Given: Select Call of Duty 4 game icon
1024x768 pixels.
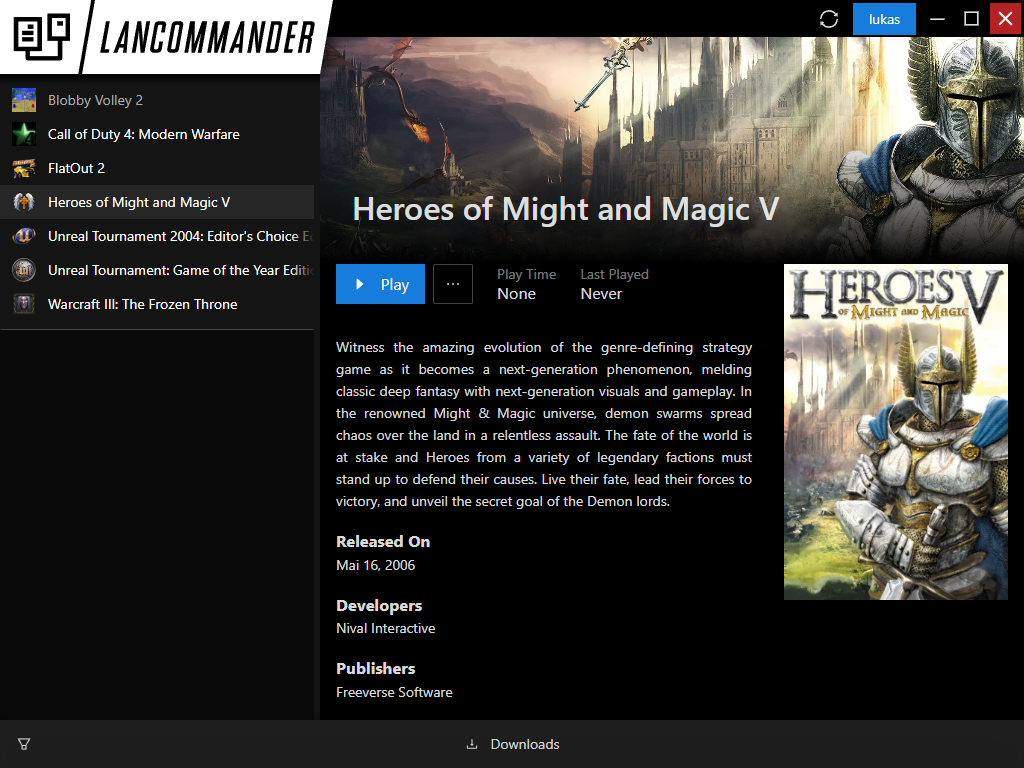Looking at the screenshot, I should [24, 134].
